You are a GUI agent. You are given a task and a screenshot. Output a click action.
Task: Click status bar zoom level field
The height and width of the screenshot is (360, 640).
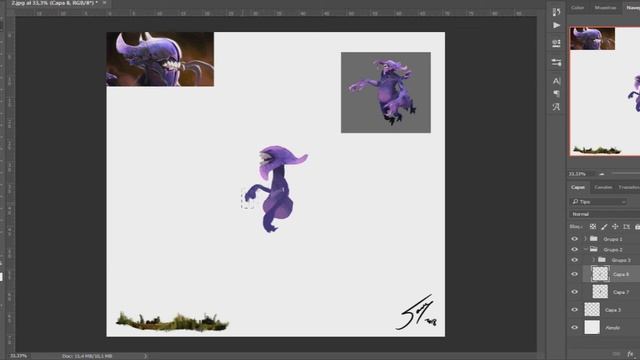18,356
